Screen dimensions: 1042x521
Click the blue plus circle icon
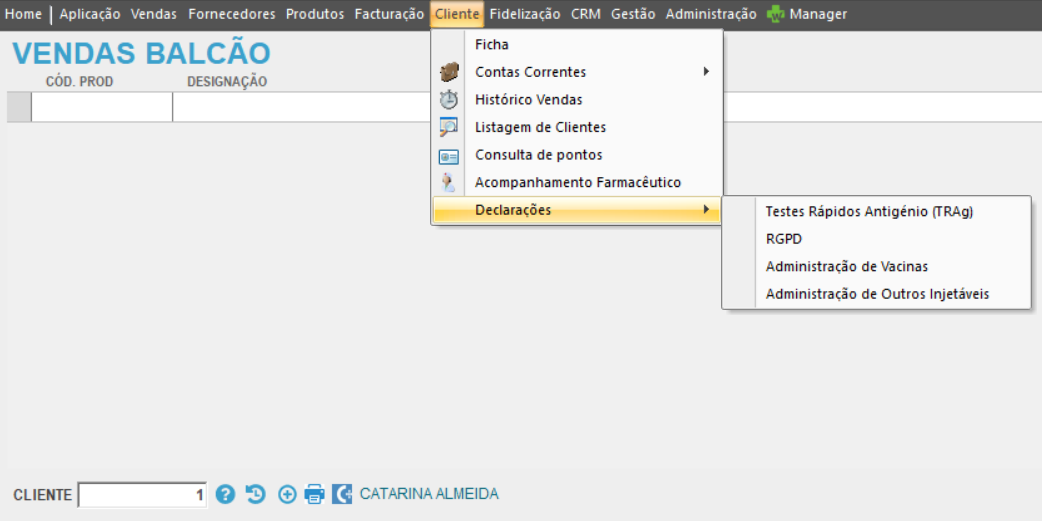pos(287,494)
